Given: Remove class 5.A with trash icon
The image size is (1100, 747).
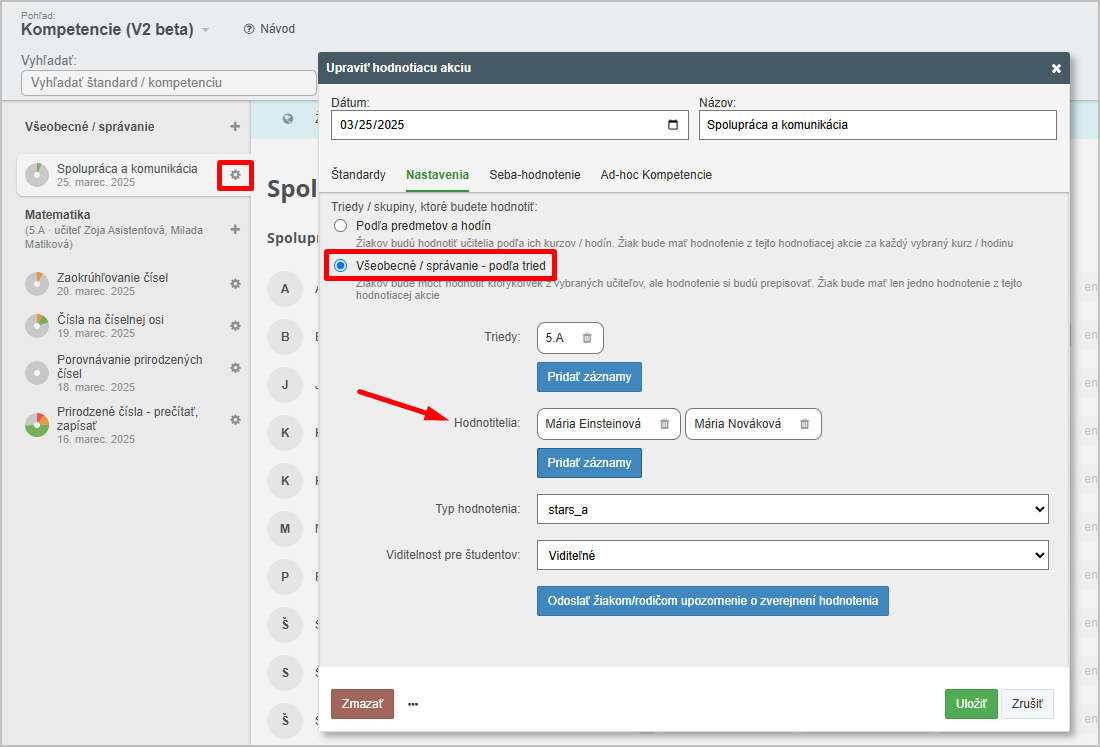Looking at the screenshot, I should pyautogui.click(x=587, y=338).
